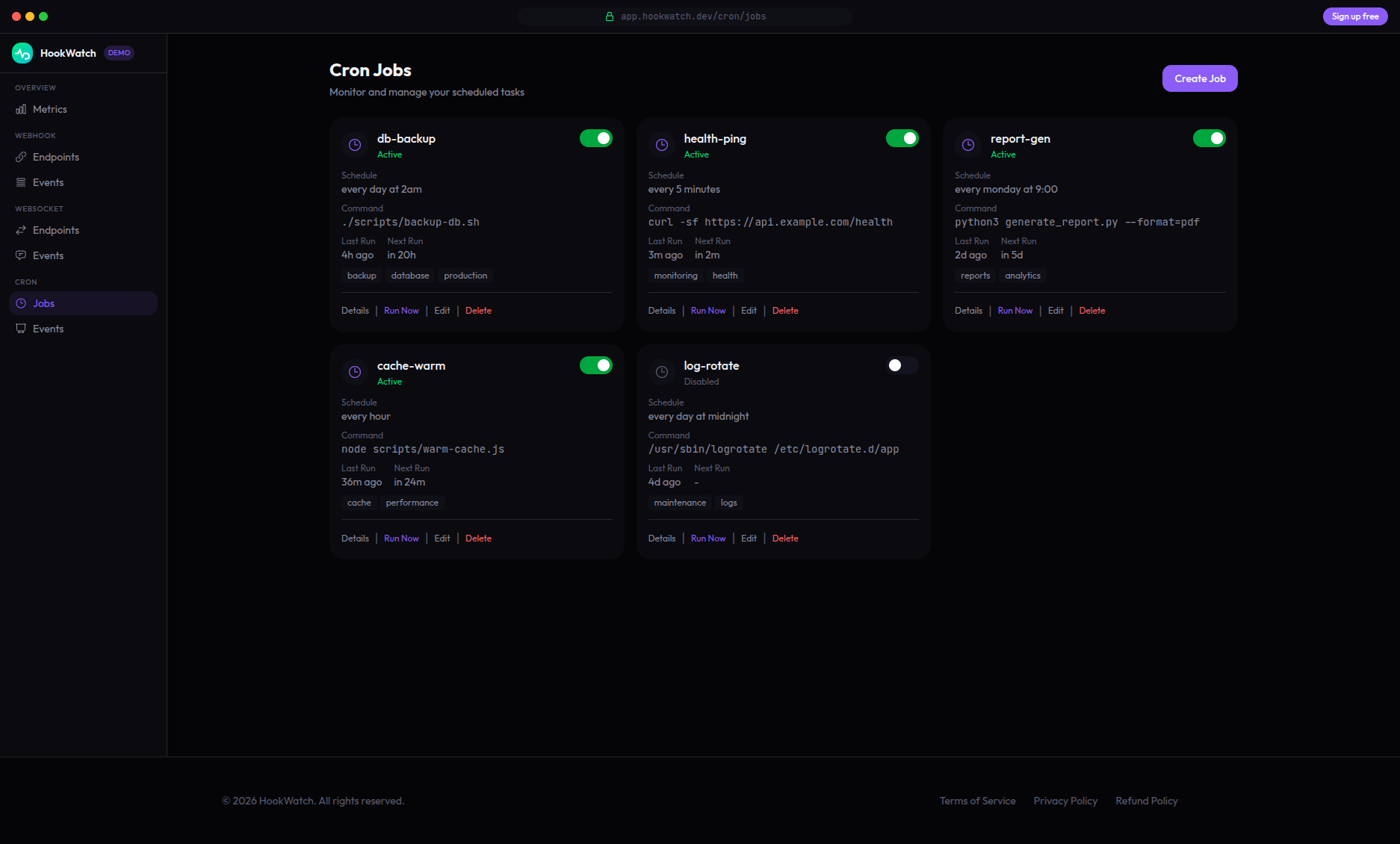Open Details for report-gen job
Viewport: 1400px width, 844px height.
[968, 310]
